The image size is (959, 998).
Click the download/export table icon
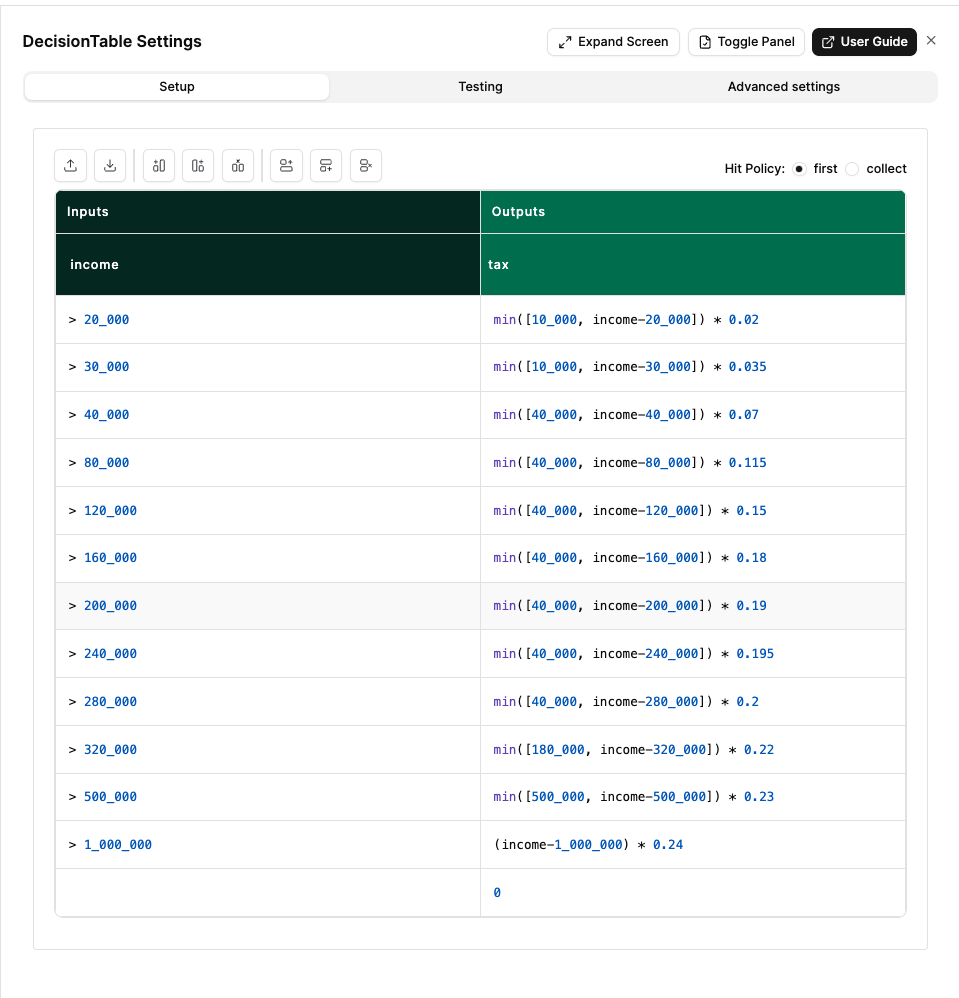pos(110,165)
